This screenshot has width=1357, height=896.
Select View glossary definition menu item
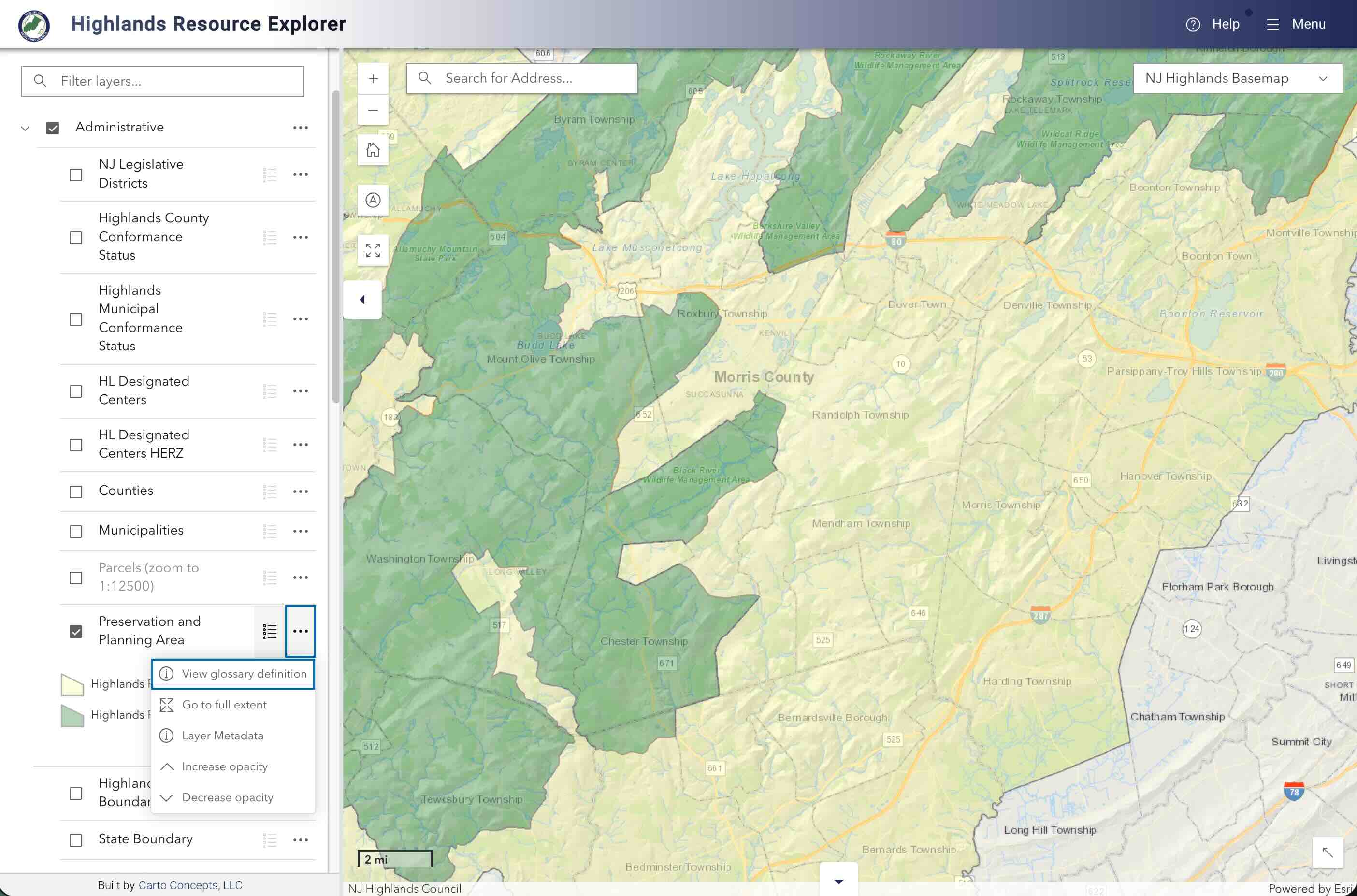tap(233, 674)
